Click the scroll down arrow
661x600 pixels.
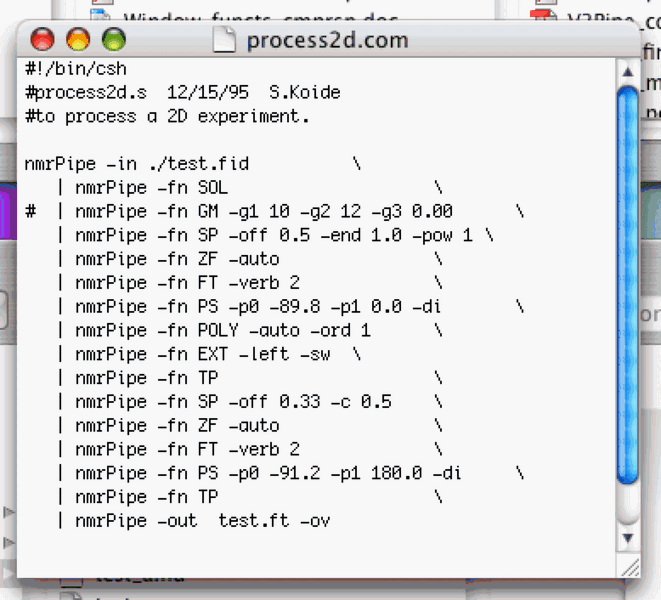pyautogui.click(x=628, y=538)
